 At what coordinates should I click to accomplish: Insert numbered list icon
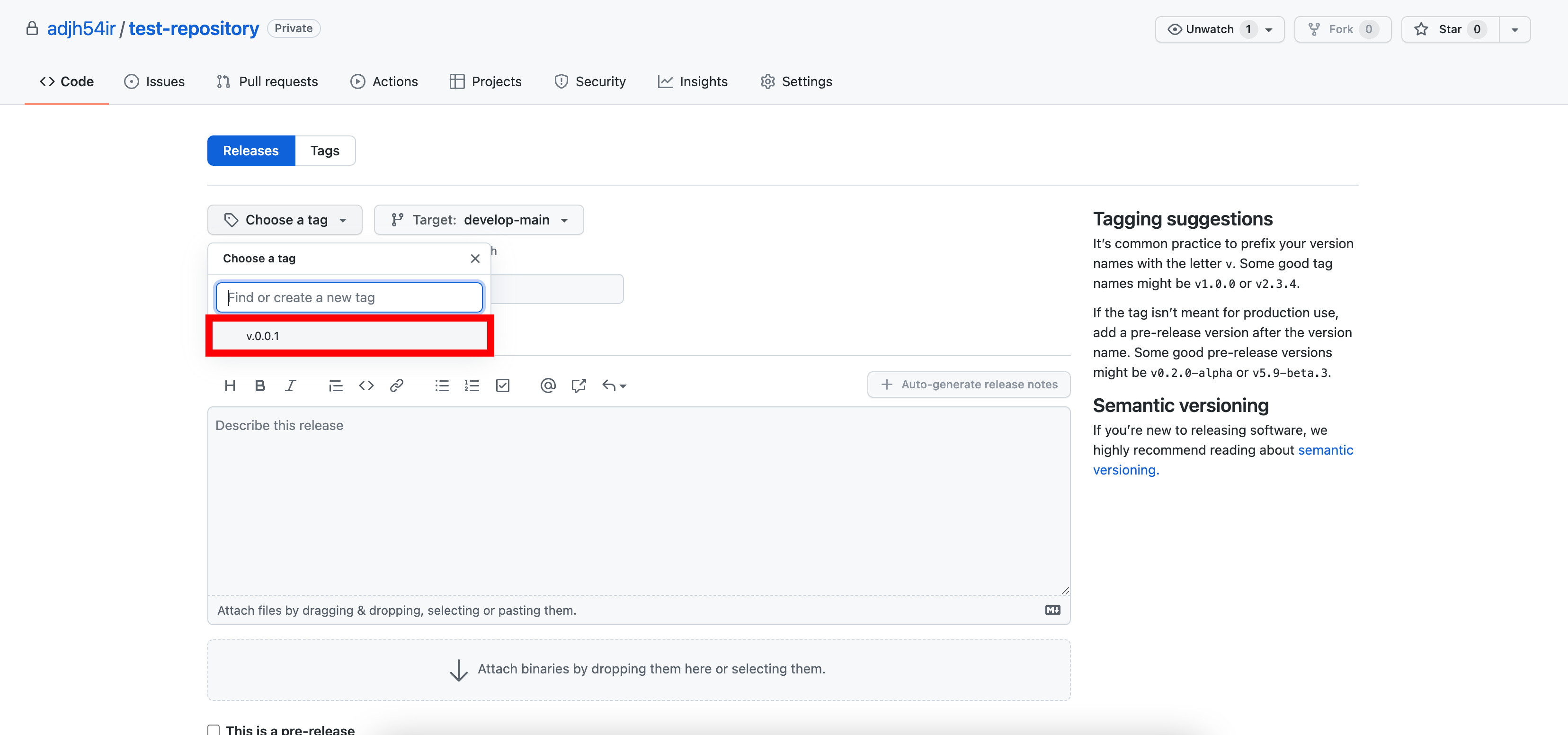472,385
